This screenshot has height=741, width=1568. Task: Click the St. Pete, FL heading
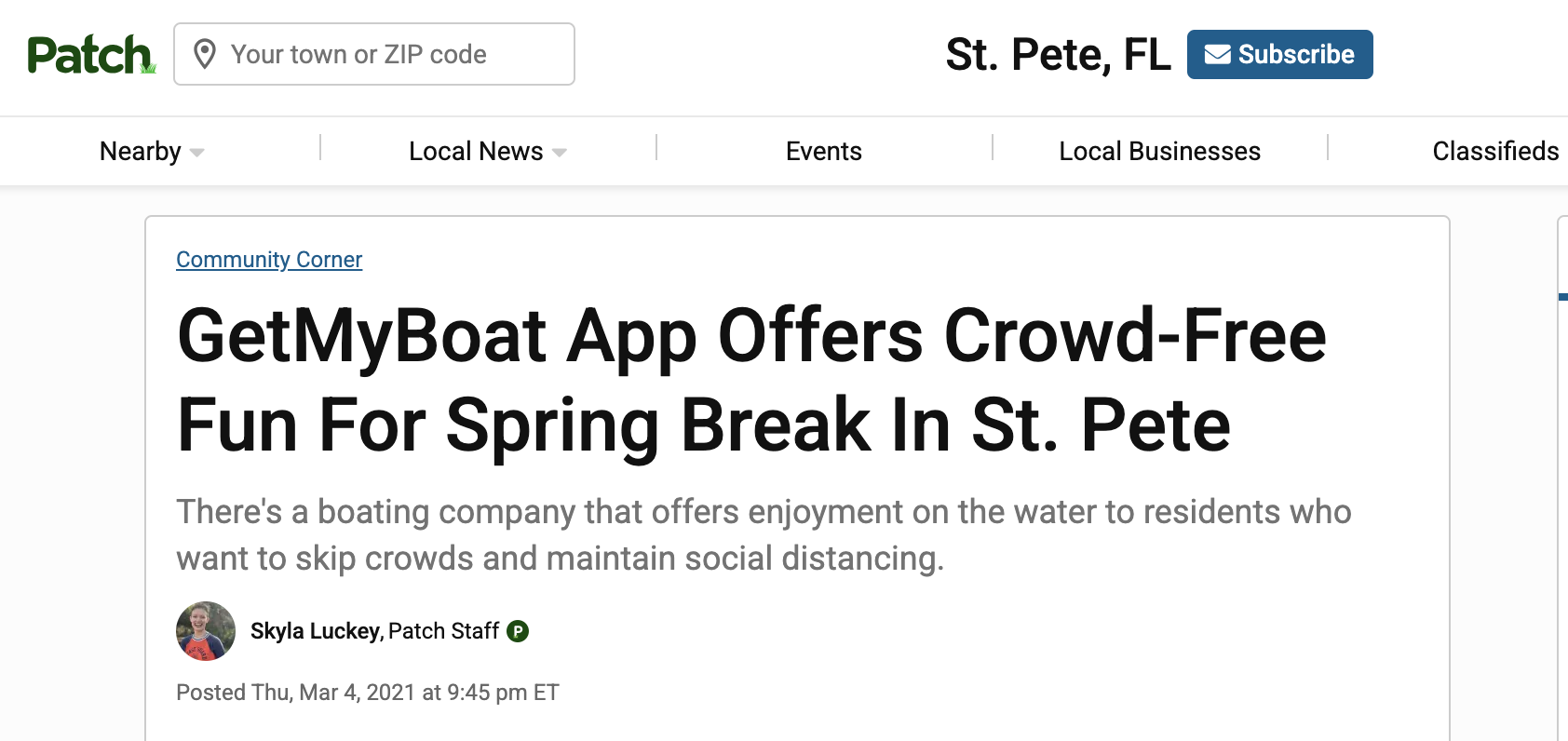[x=1058, y=55]
